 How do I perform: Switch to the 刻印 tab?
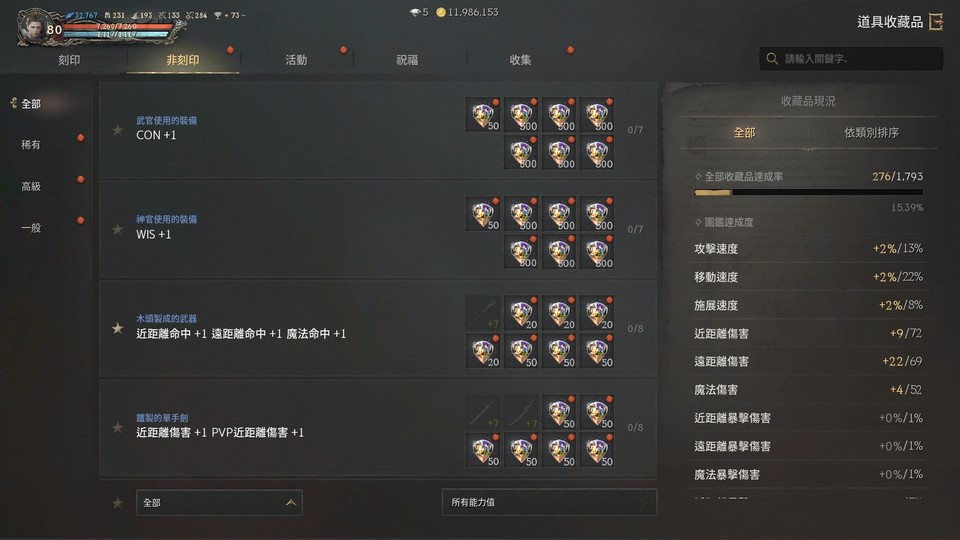coord(69,60)
